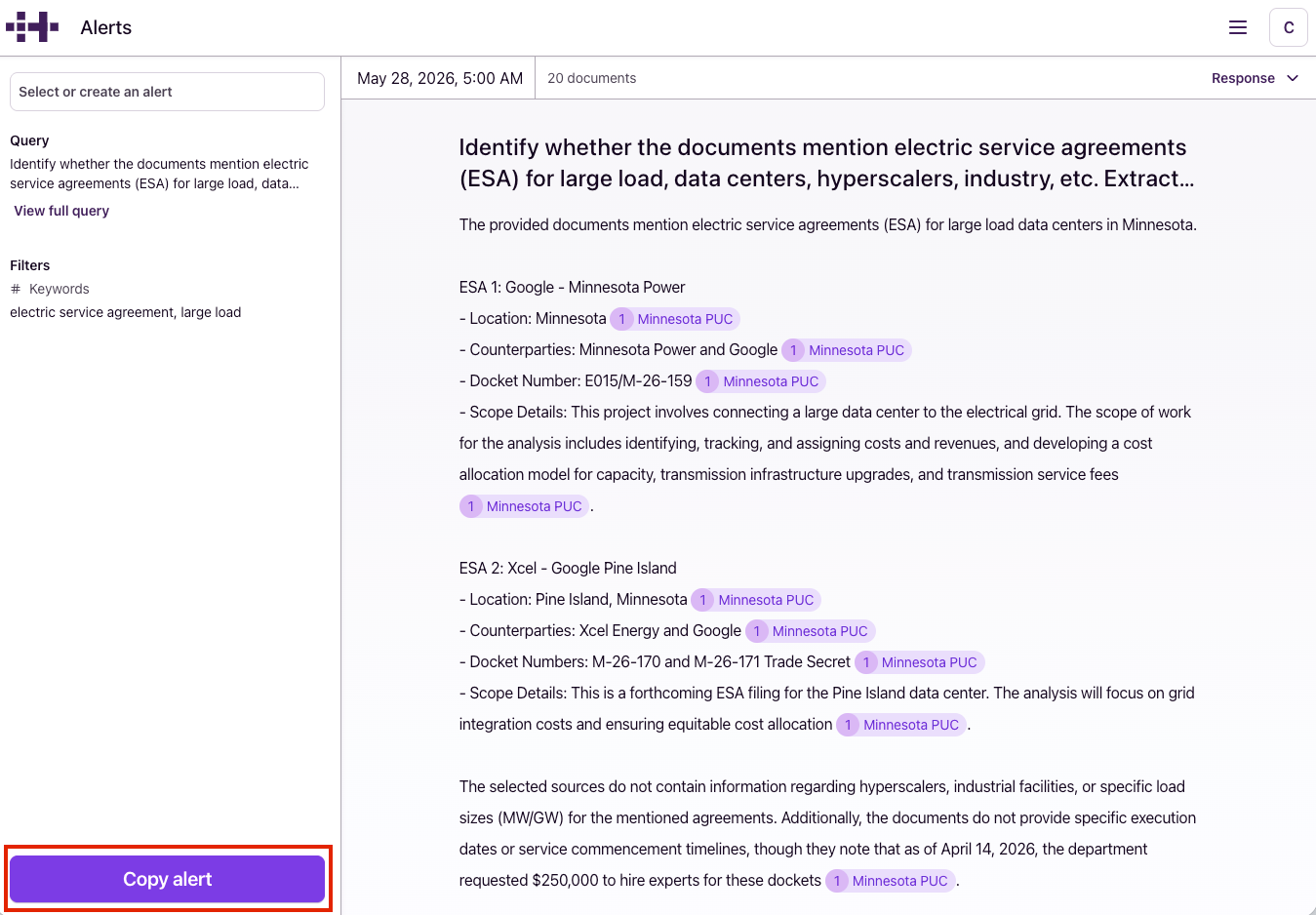Click the ESA 1: Google - Minnesota Power heading
The image size is (1316, 915).
pyautogui.click(x=573, y=287)
